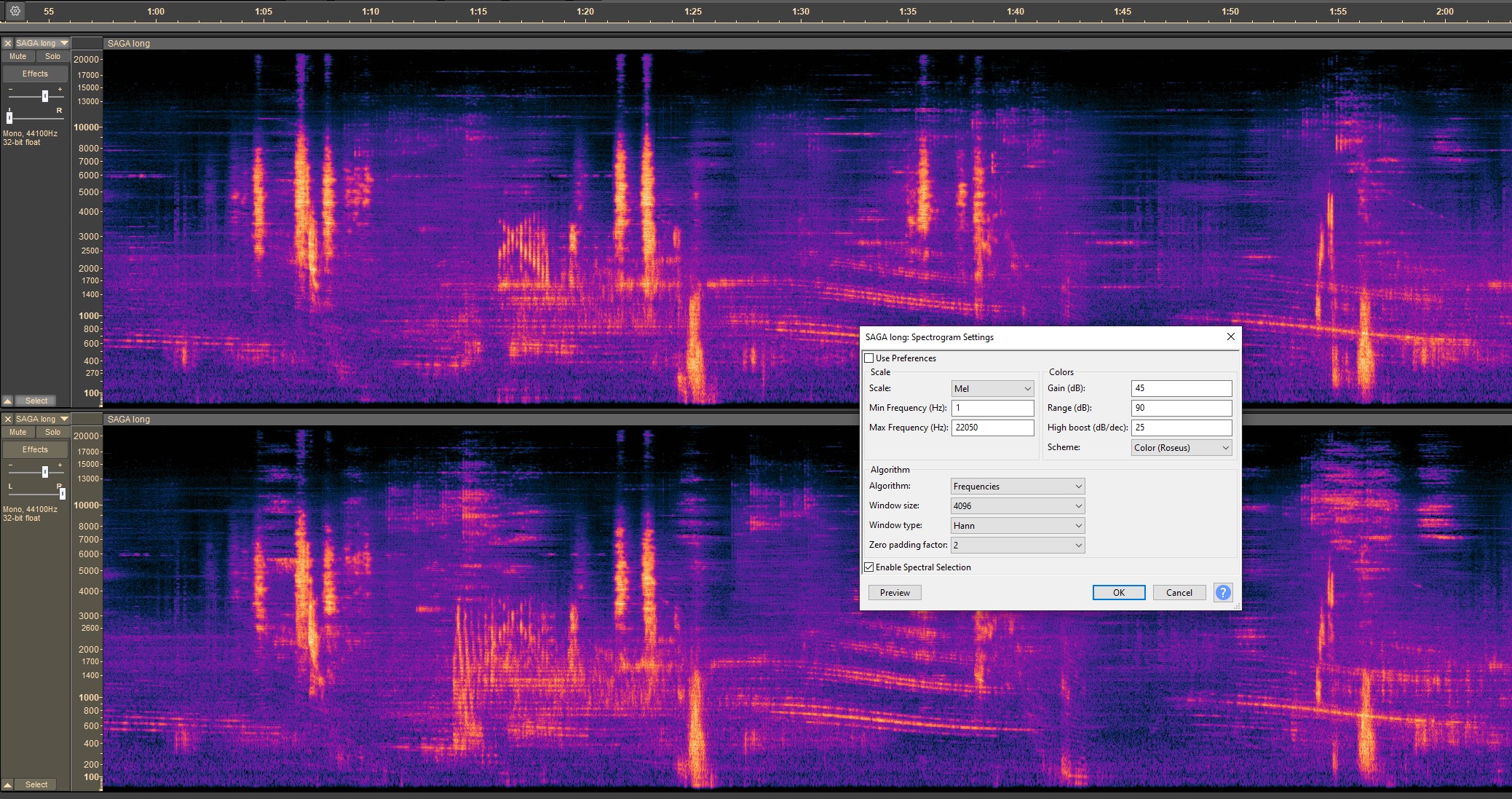Mute the lower SAGA long track
Screen dimensions: 1512x799
(18, 432)
